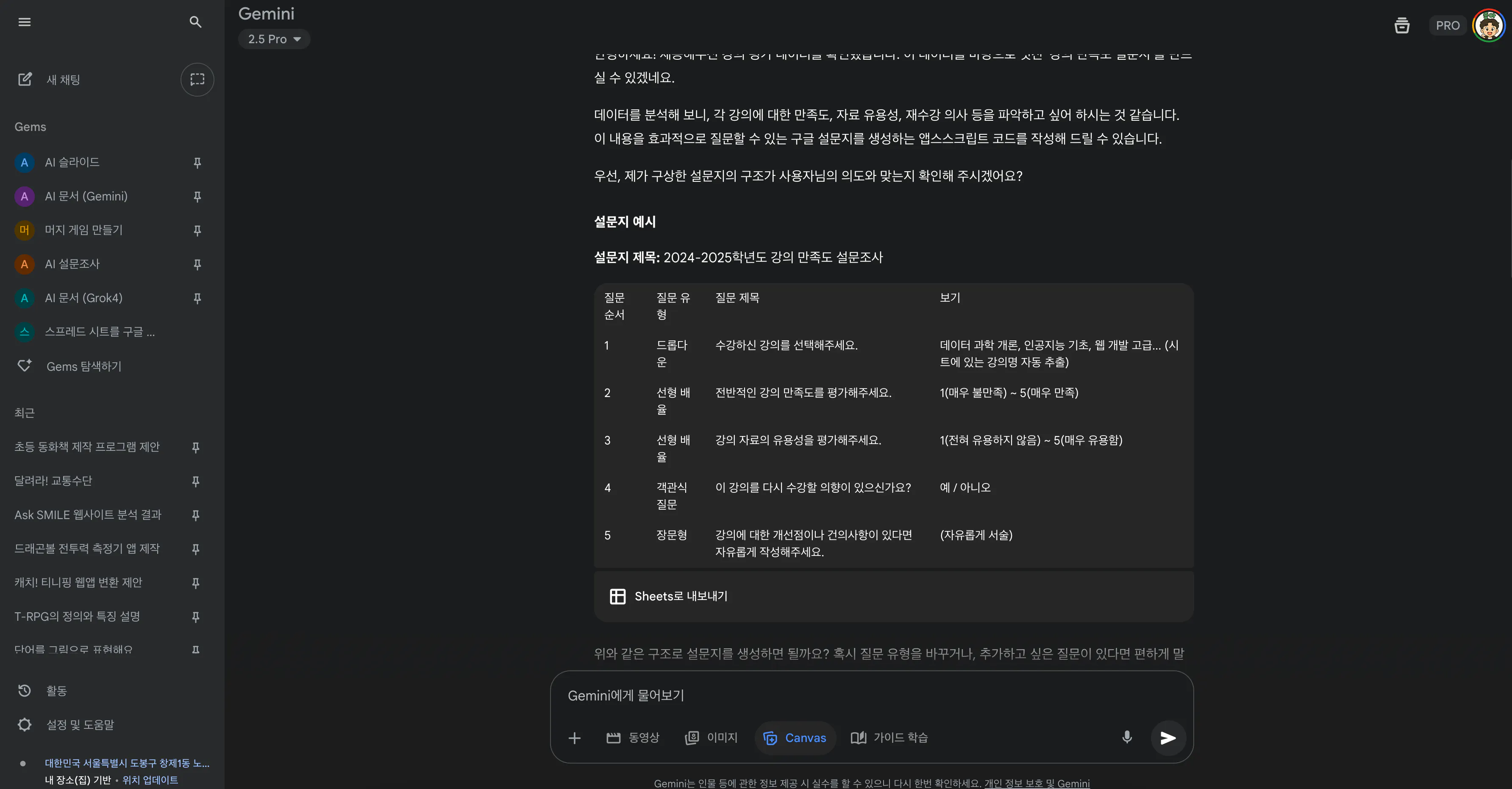
Task: Open 설정 및 도움말 settings menu
Action: pos(80,725)
